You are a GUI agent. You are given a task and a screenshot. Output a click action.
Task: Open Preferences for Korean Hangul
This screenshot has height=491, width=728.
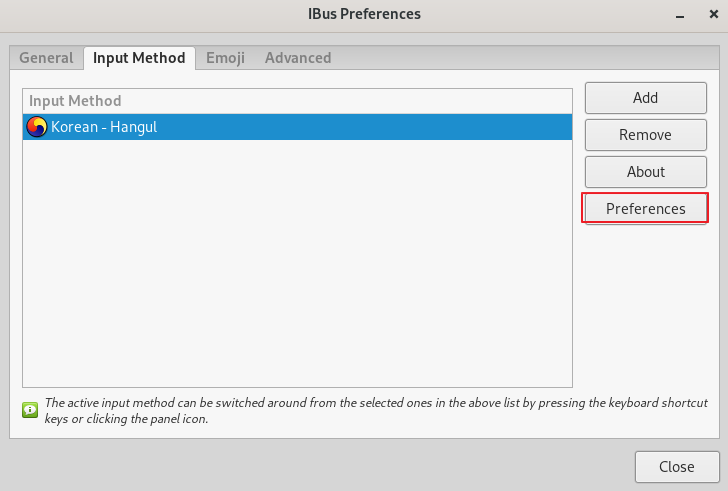click(645, 209)
